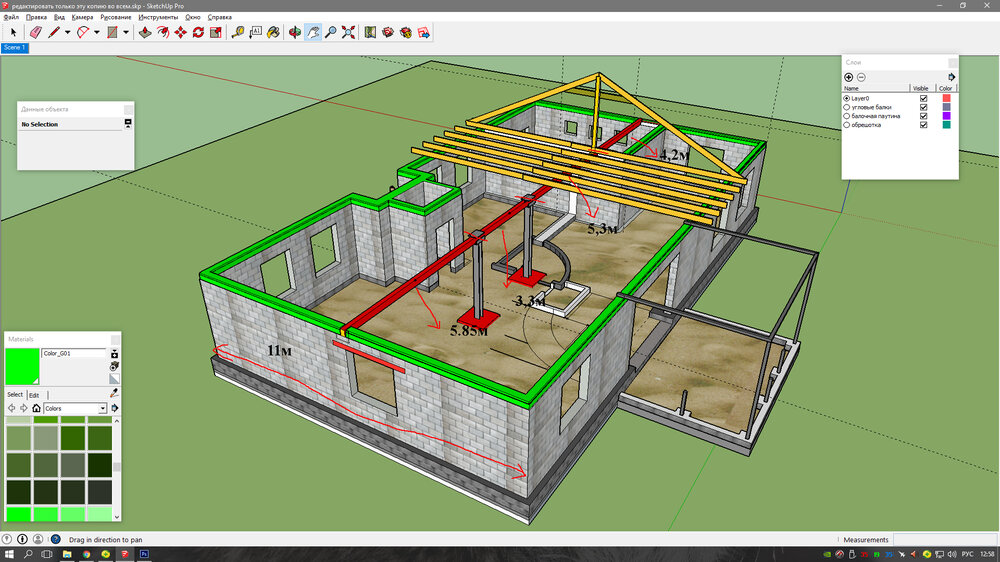Hide the обрешетка layer visibility checkbox

point(923,125)
